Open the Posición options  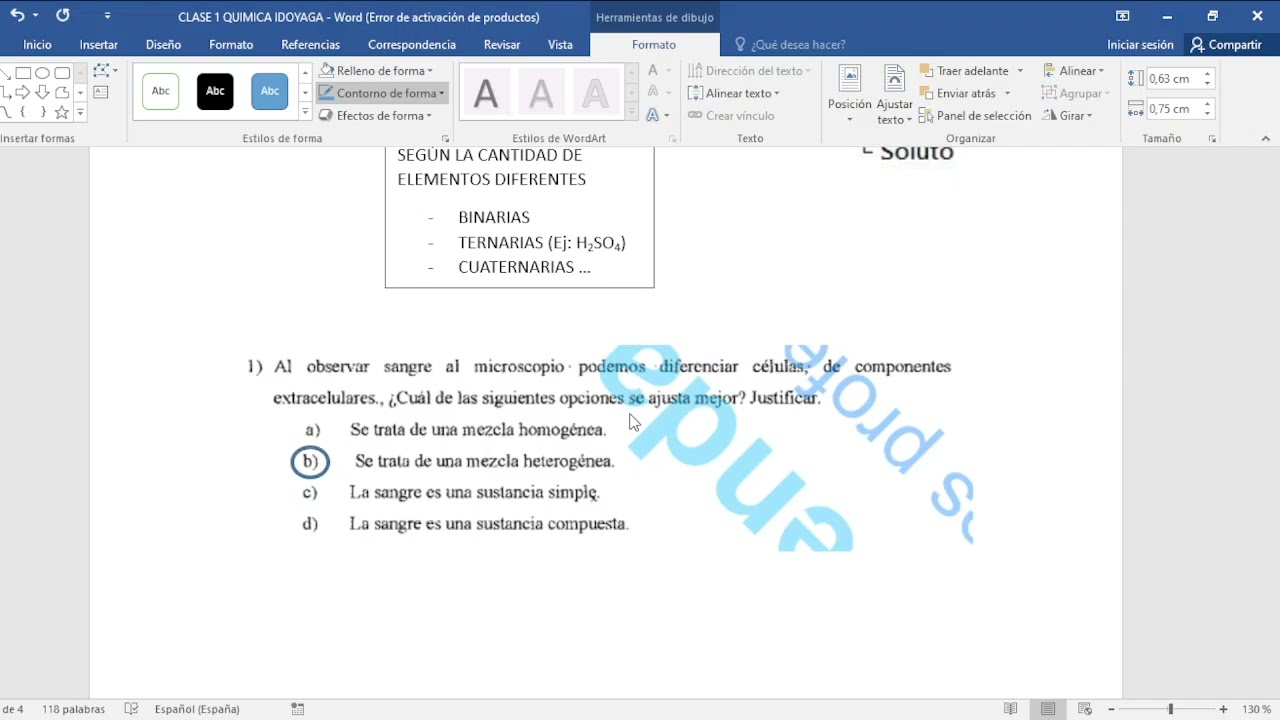(849, 95)
